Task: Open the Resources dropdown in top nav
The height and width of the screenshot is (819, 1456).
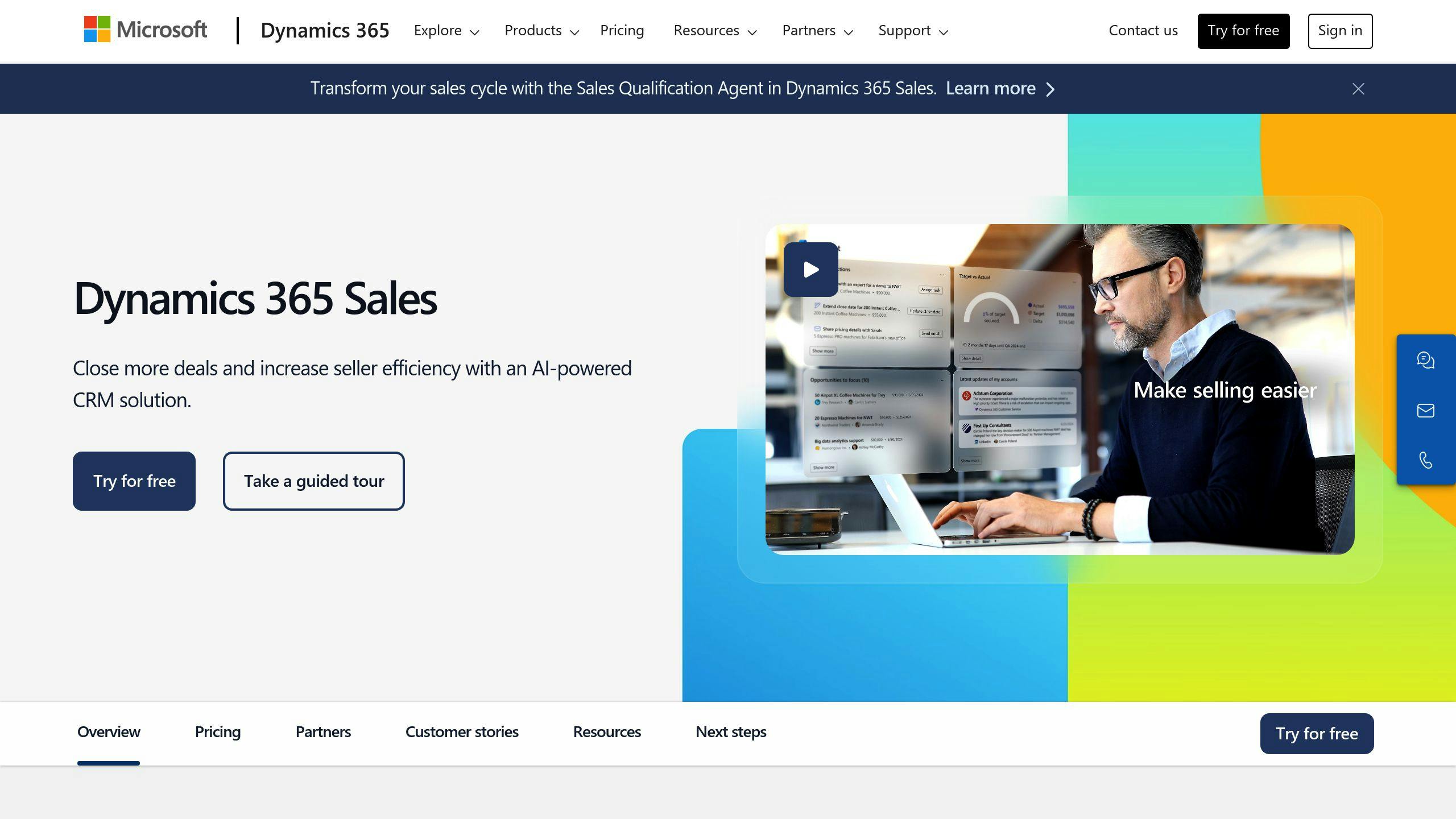Action: 715,31
